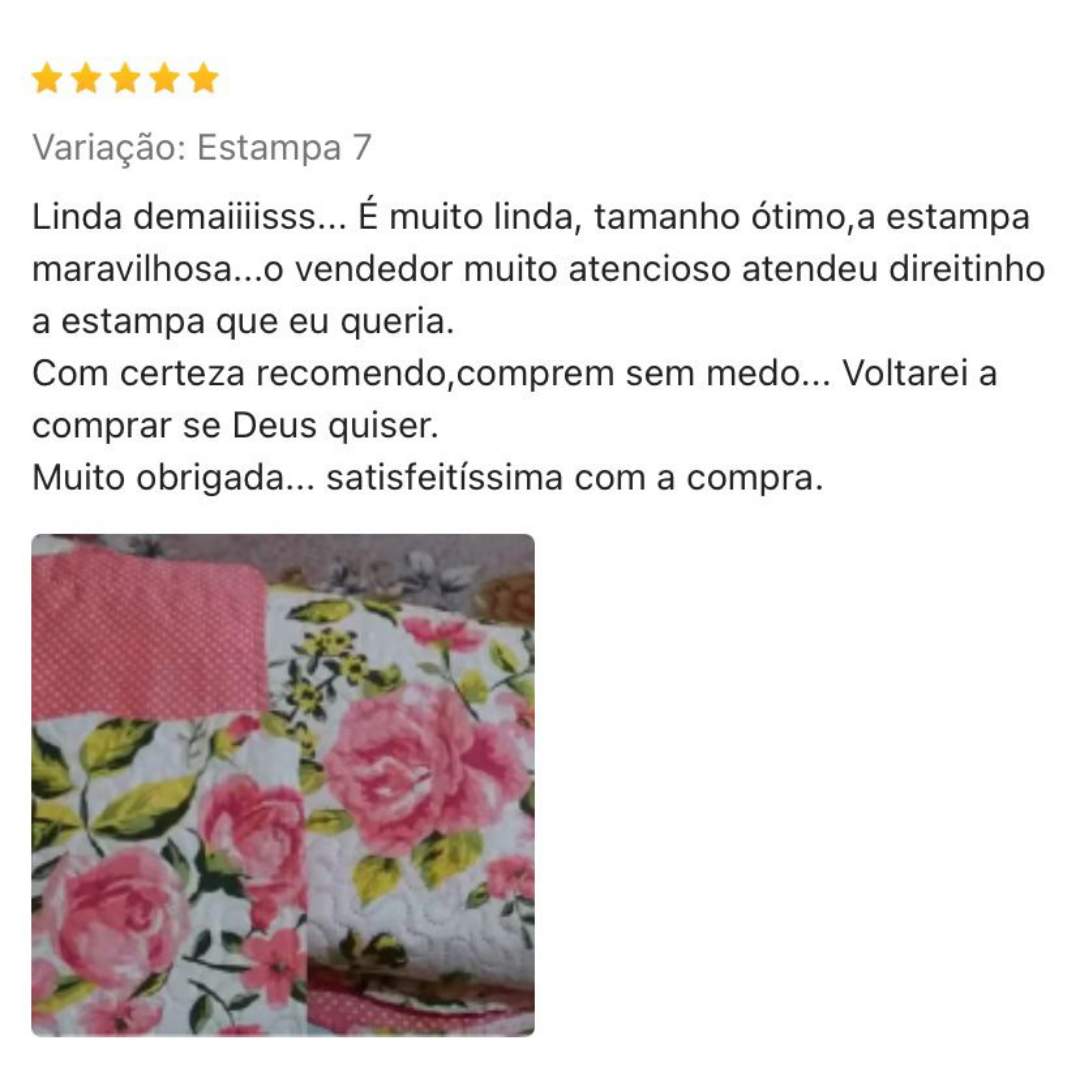
Task: Click the word 'satisfeitíssima' in the review
Action: (x=444, y=478)
